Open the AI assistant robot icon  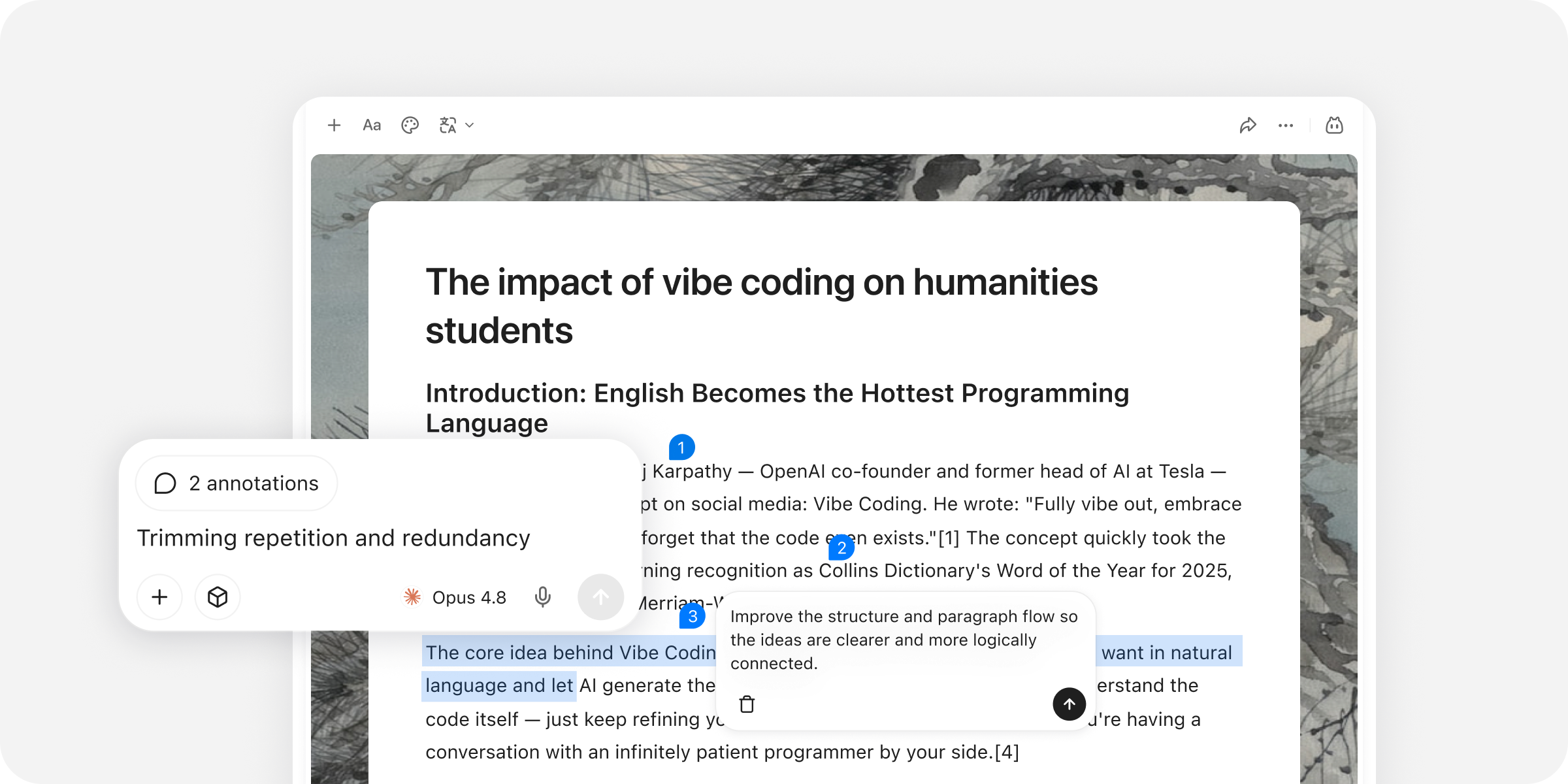coord(1334,125)
